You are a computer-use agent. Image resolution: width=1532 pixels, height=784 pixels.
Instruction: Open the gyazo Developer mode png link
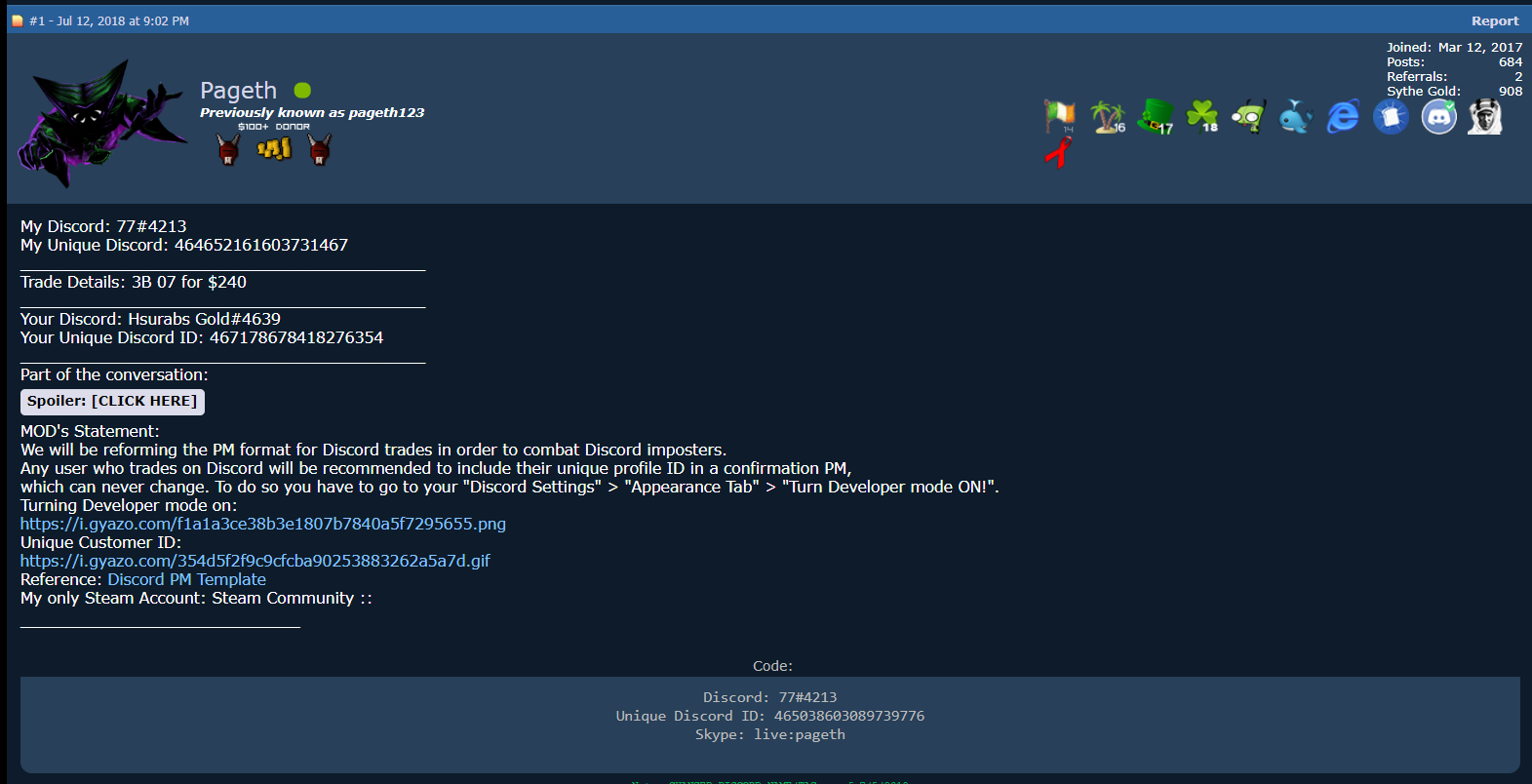pos(263,524)
